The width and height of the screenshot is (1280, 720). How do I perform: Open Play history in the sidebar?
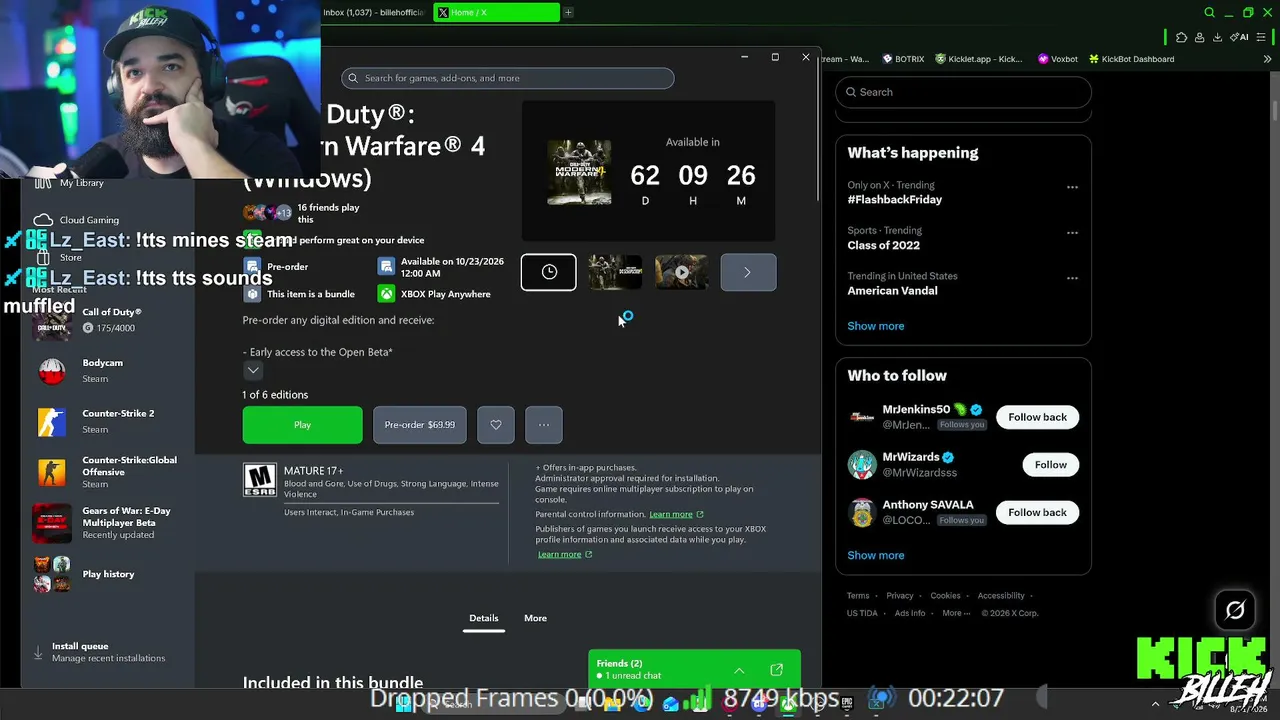click(x=108, y=574)
